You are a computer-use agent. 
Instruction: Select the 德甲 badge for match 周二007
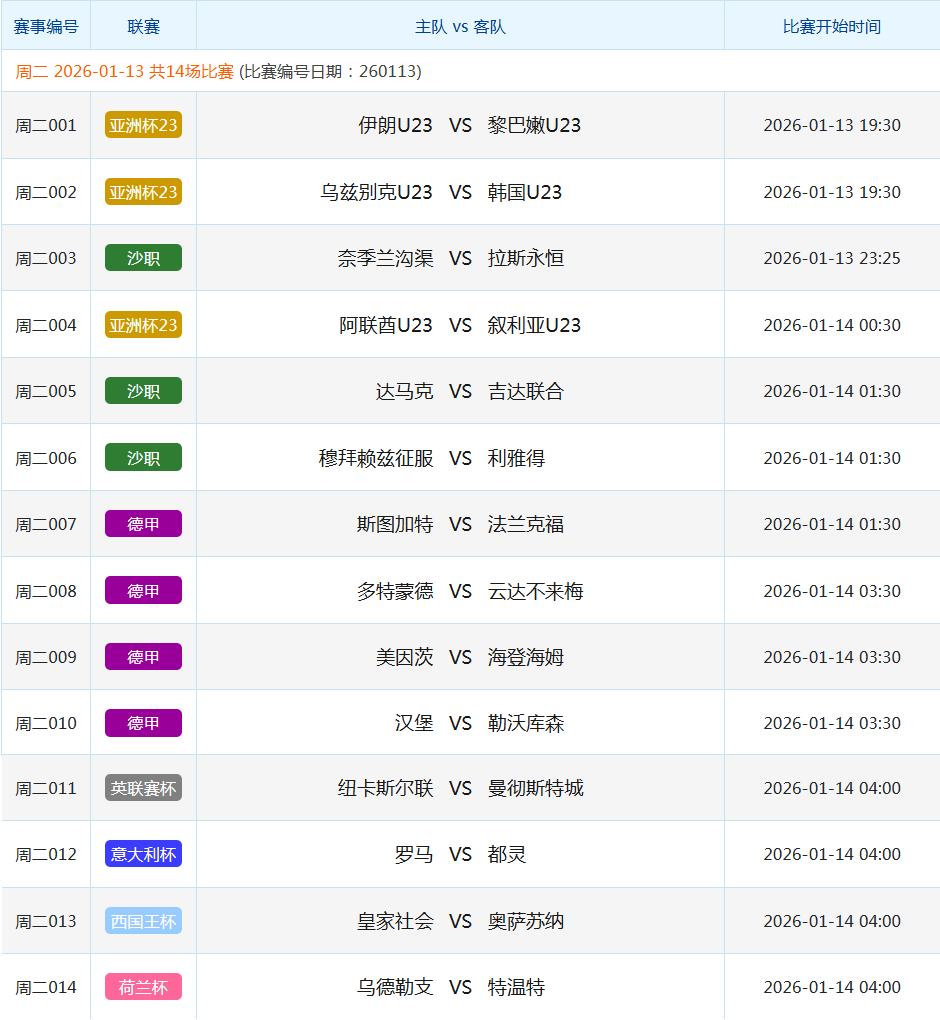[x=143, y=524]
